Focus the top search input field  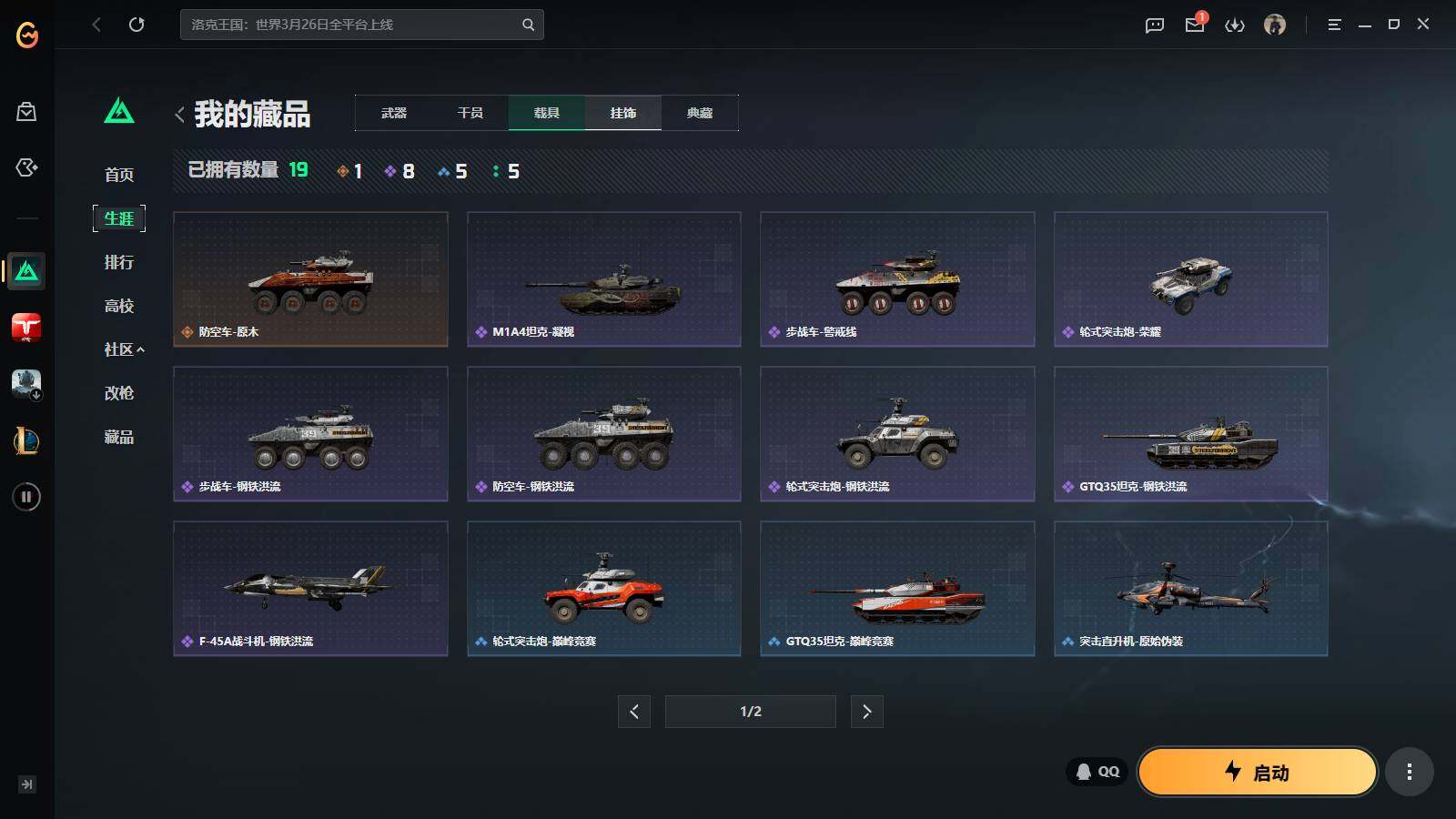pos(361,25)
